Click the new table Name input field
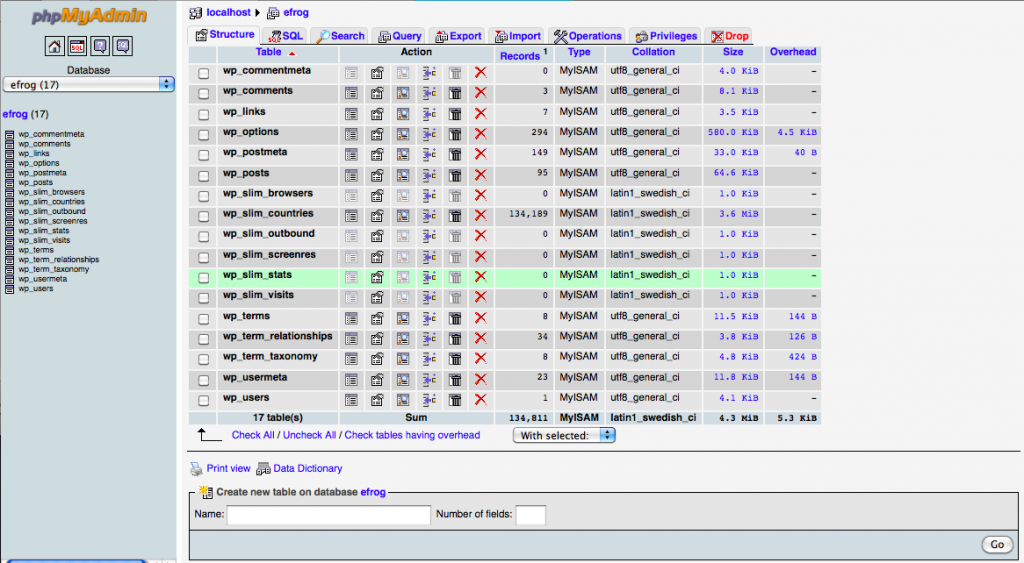 pos(328,515)
